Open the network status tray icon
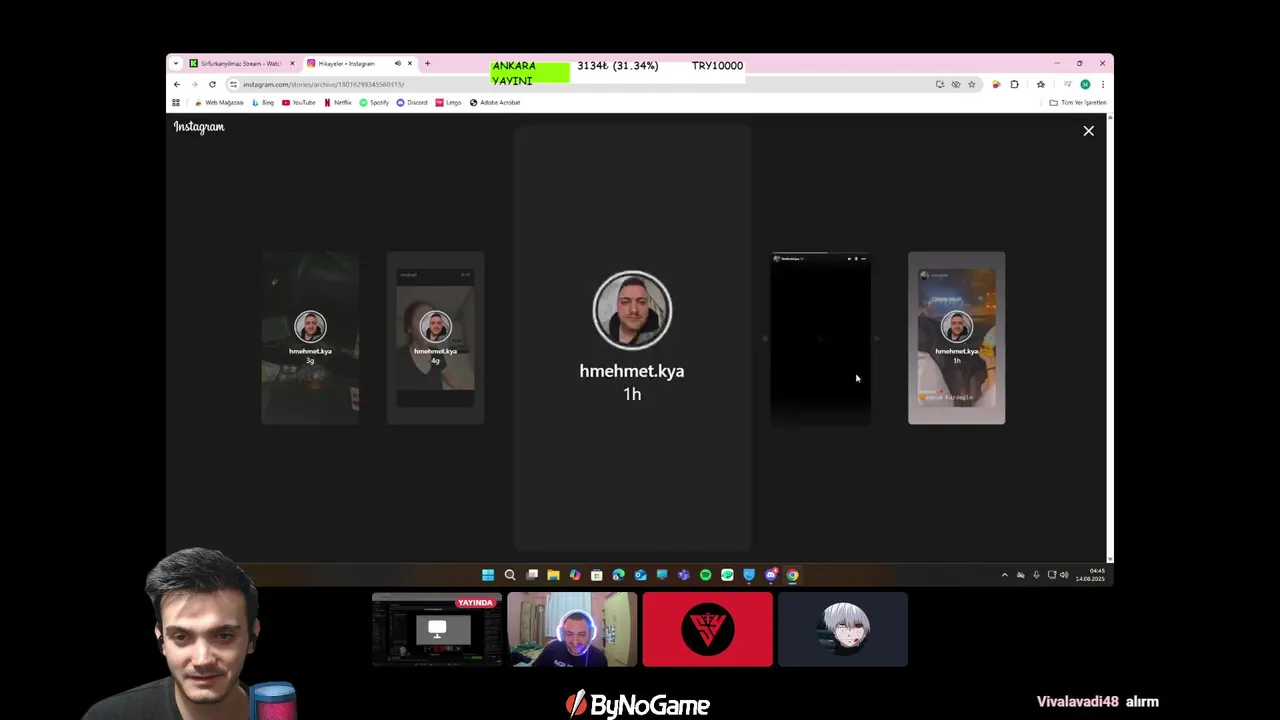The height and width of the screenshot is (720, 1280). pos(1051,575)
